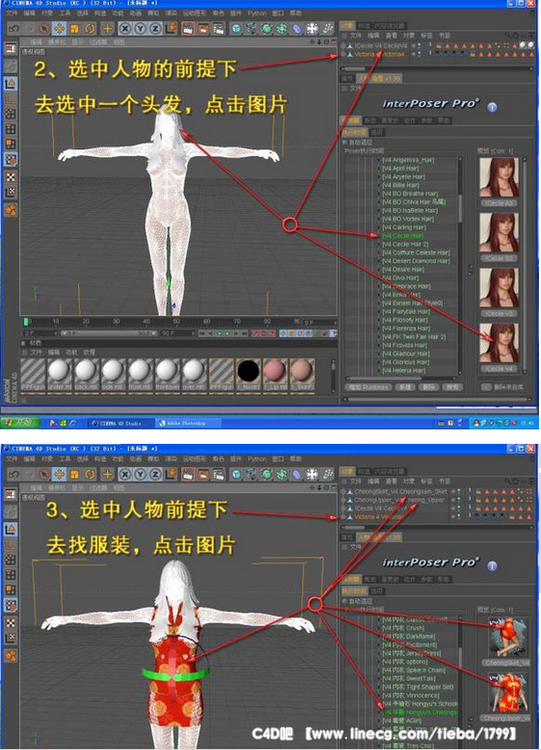The height and width of the screenshot is (750, 541).
Task: Click 删除 button in upper interPoser panel
Action: point(429,387)
